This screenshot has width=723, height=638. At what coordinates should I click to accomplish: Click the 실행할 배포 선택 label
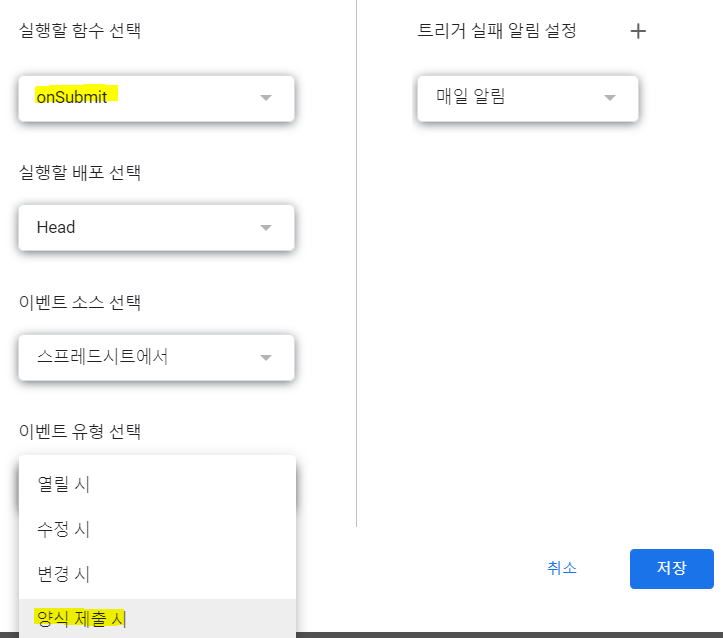79,172
